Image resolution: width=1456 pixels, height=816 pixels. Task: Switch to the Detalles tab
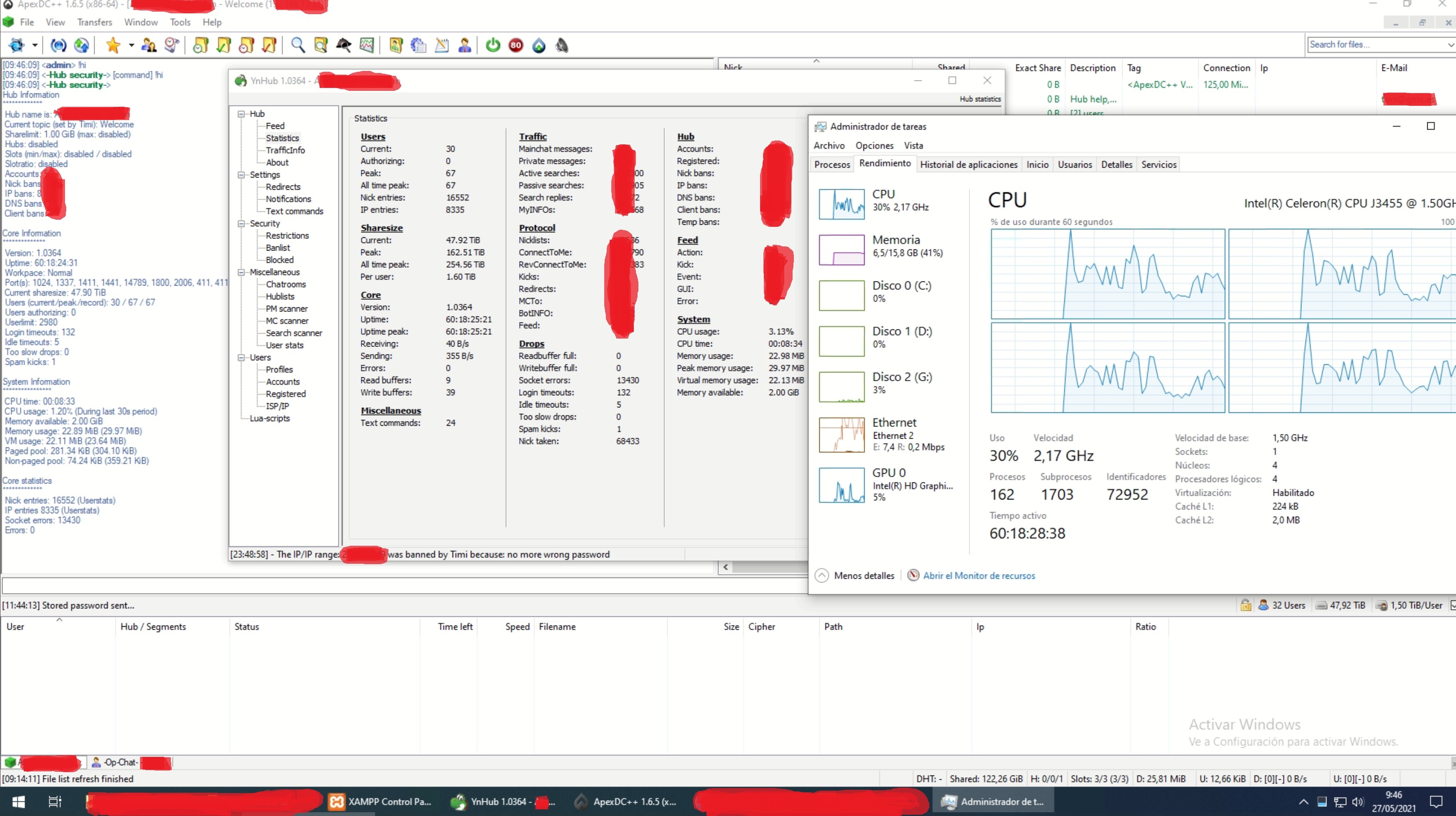point(1116,165)
